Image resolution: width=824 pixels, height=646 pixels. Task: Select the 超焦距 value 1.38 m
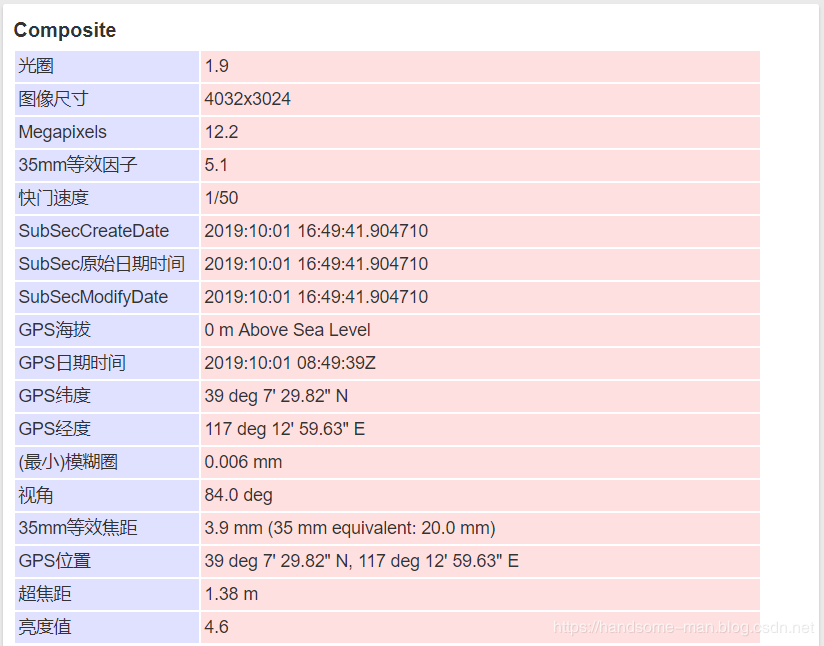tap(231, 594)
